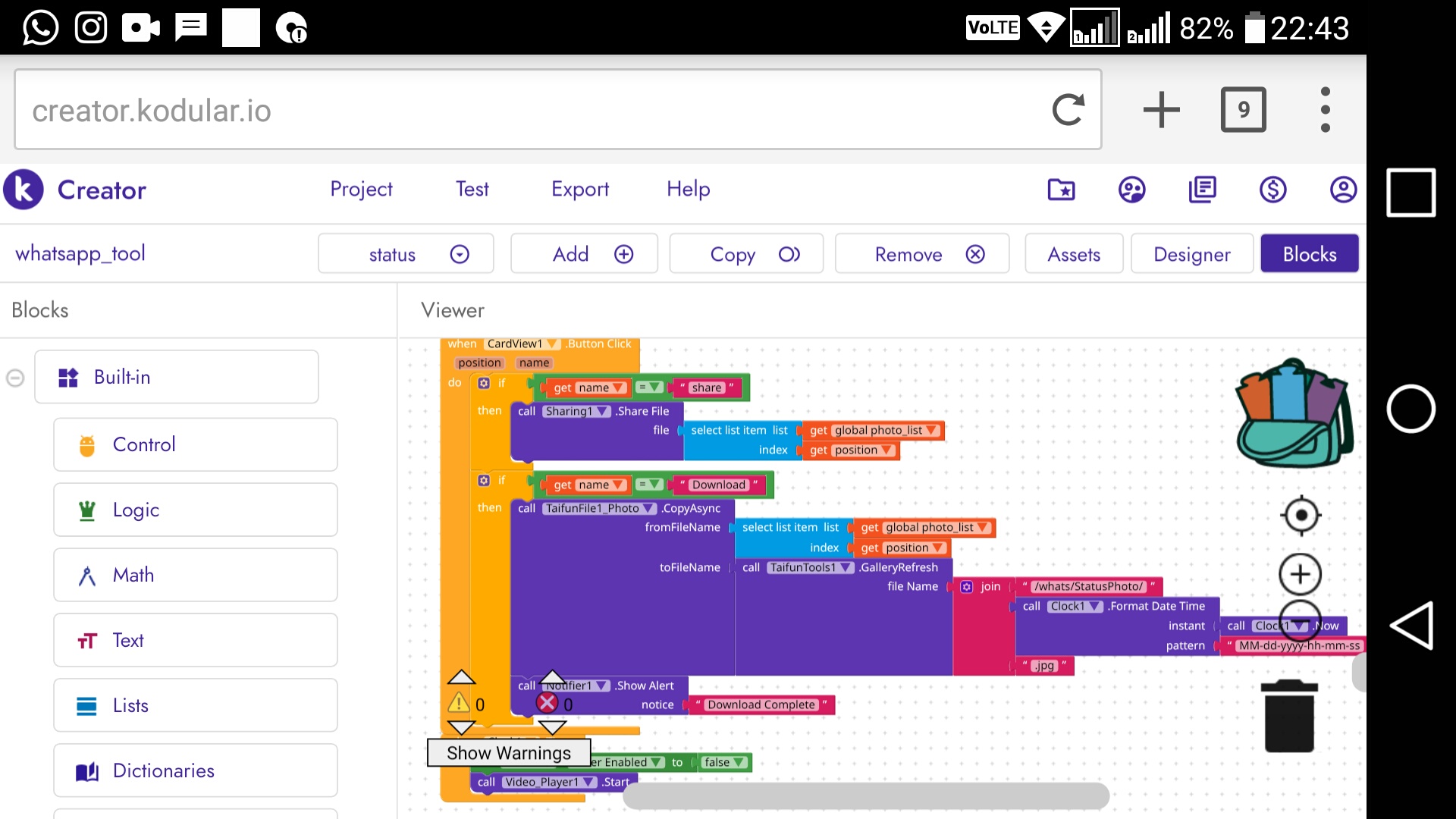
Task: Click the yellow warning triangle icon
Action: click(x=458, y=703)
